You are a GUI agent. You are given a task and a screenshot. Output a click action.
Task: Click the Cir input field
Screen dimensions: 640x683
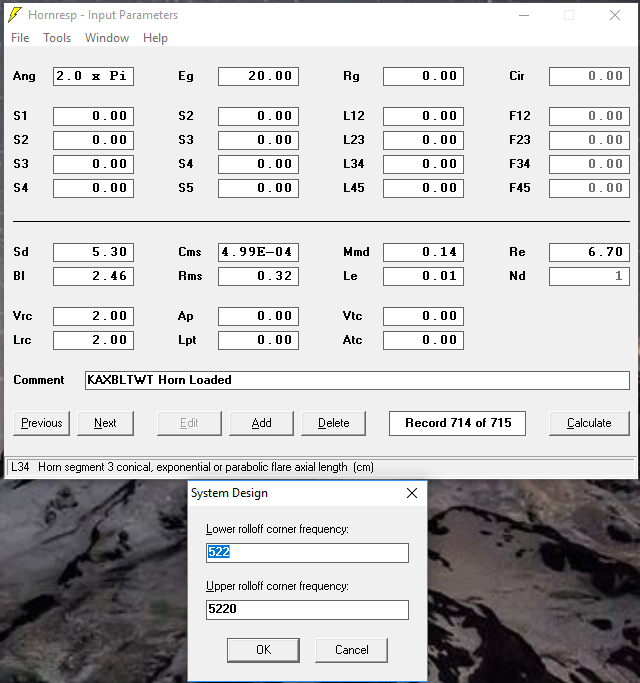(x=589, y=76)
